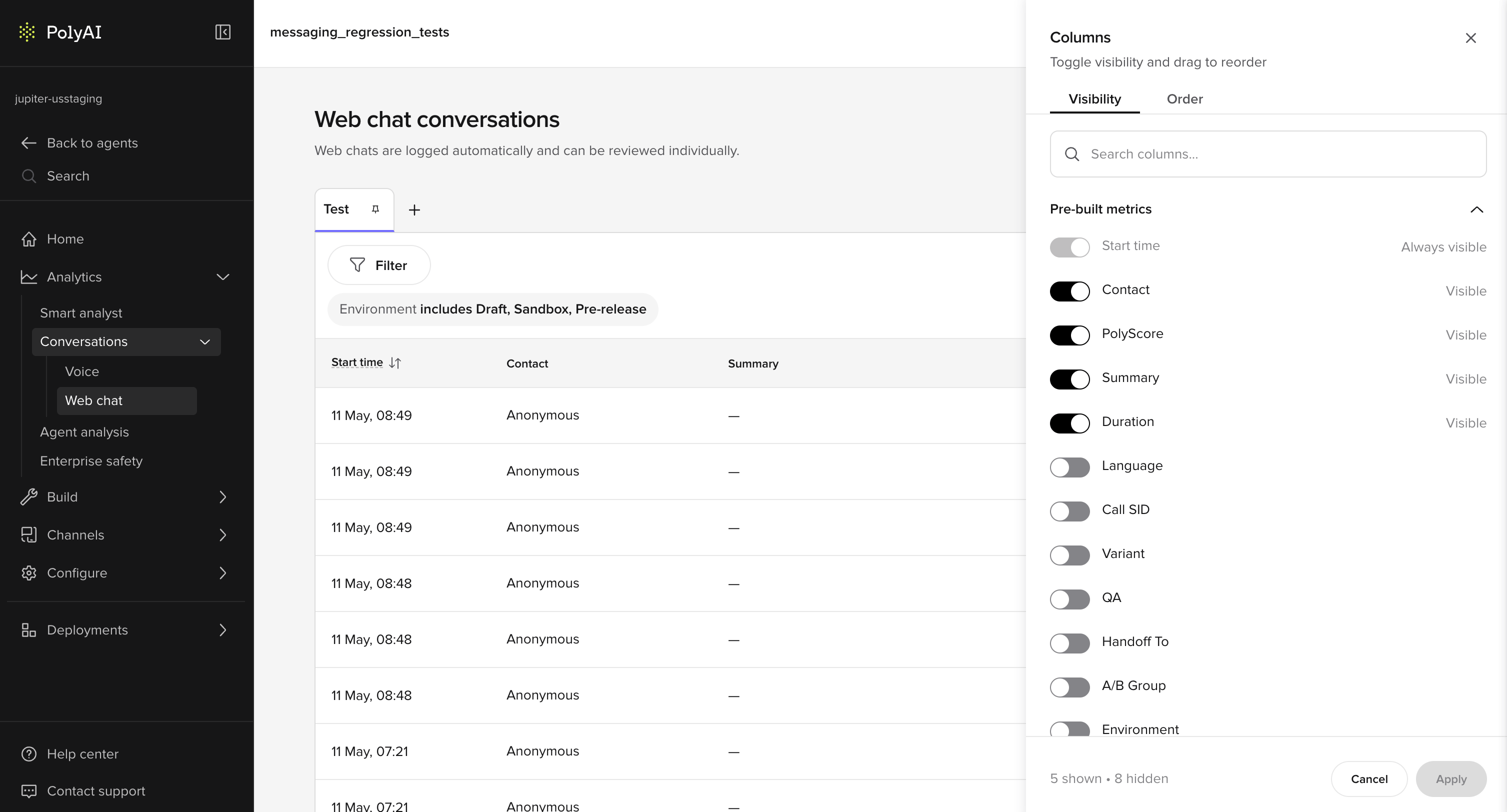The image size is (1507, 812).
Task: Hide the Duration column
Action: click(x=1069, y=423)
